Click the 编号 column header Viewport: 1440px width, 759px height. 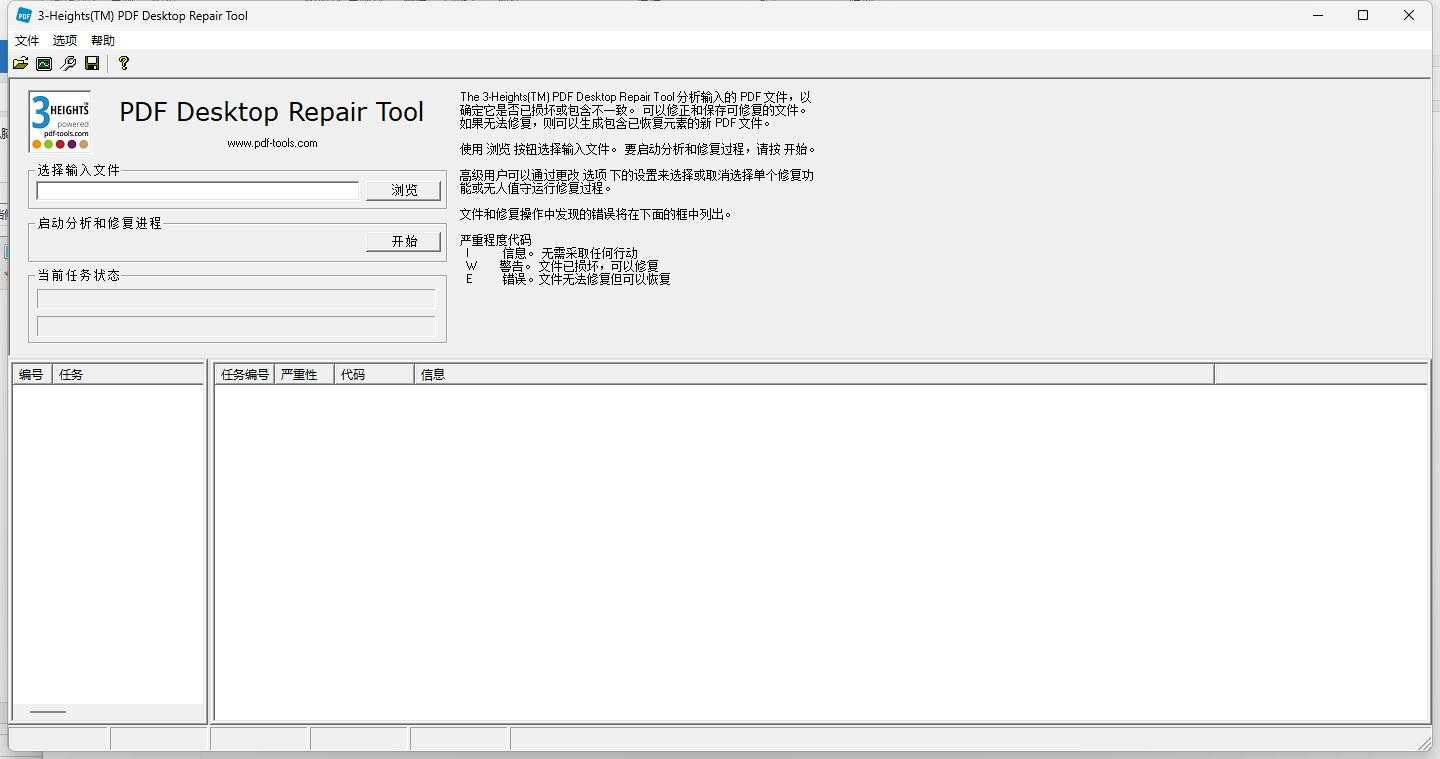[31, 374]
